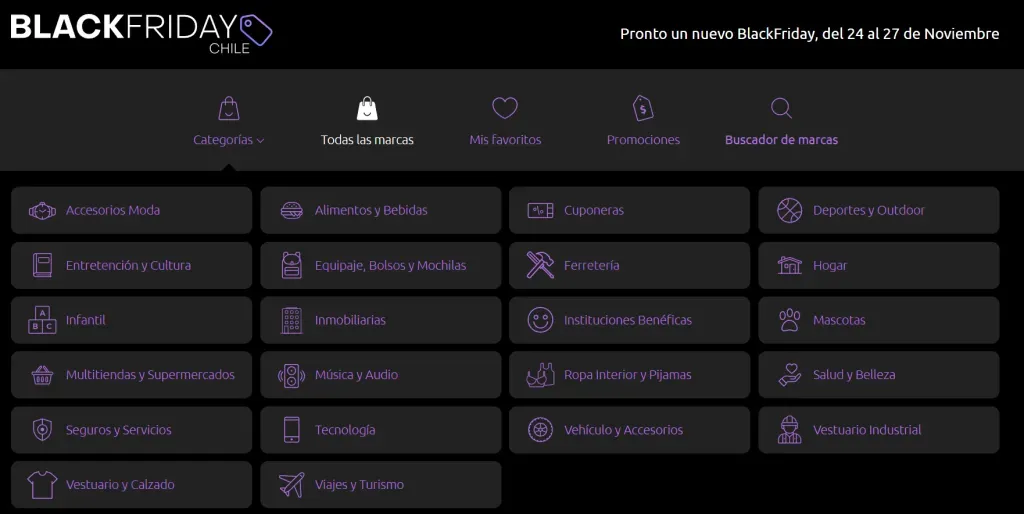Screen dimensions: 1024x514
Task: Click the Categorías shopping bag icon
Action: pos(229,108)
